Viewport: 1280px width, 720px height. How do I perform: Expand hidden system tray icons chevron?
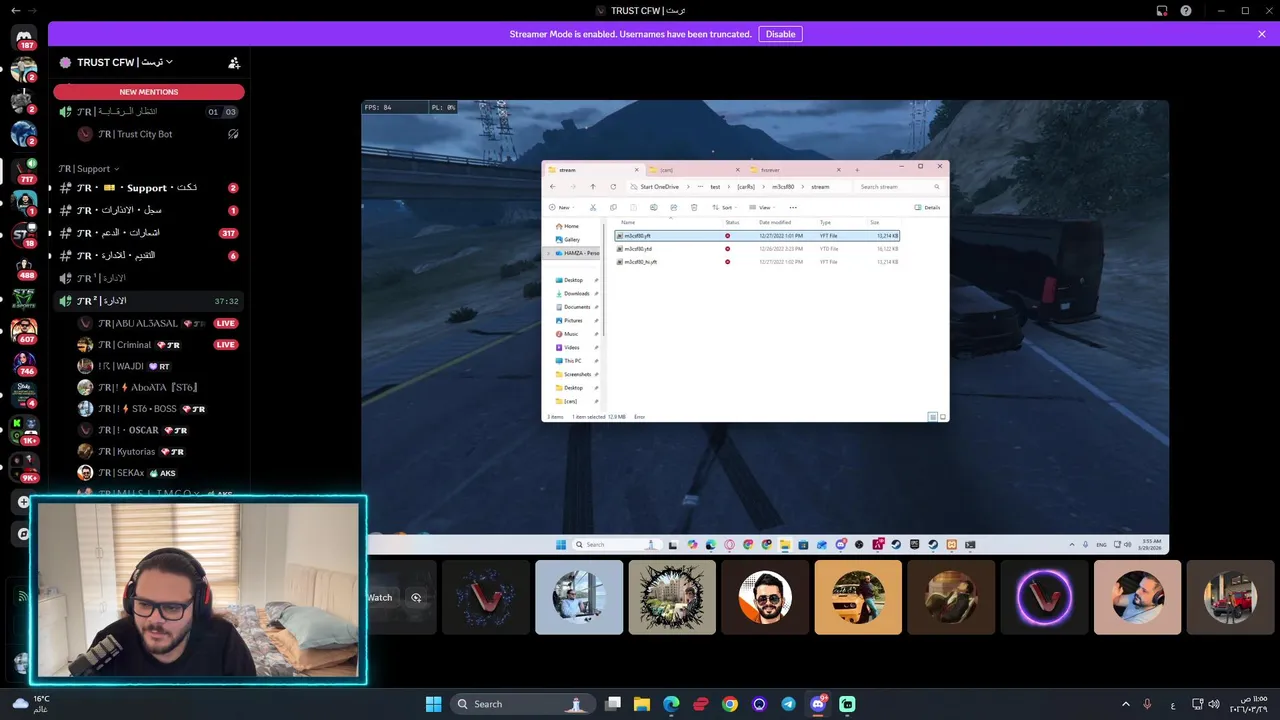1125,704
